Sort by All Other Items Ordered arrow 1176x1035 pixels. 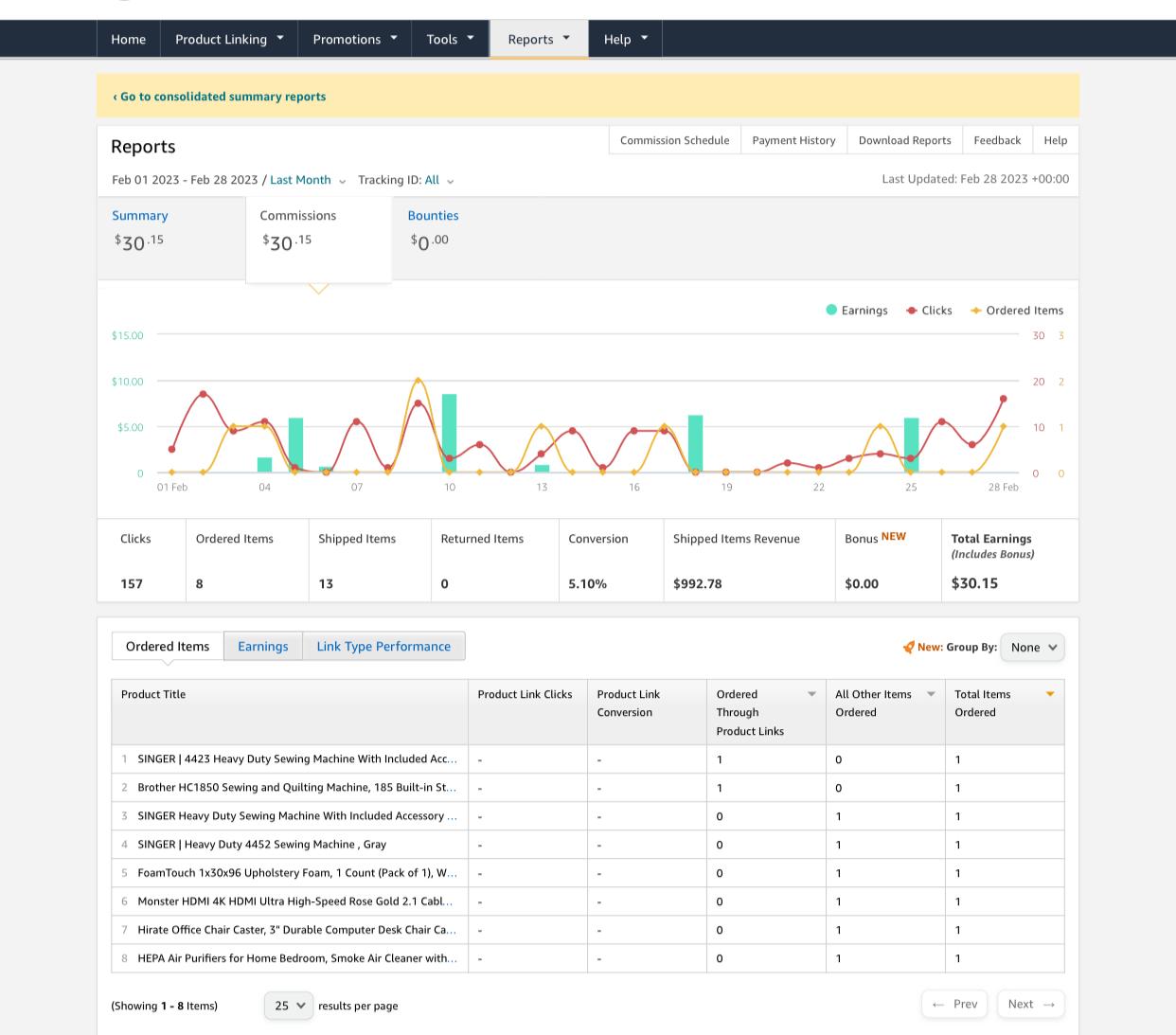tap(931, 694)
